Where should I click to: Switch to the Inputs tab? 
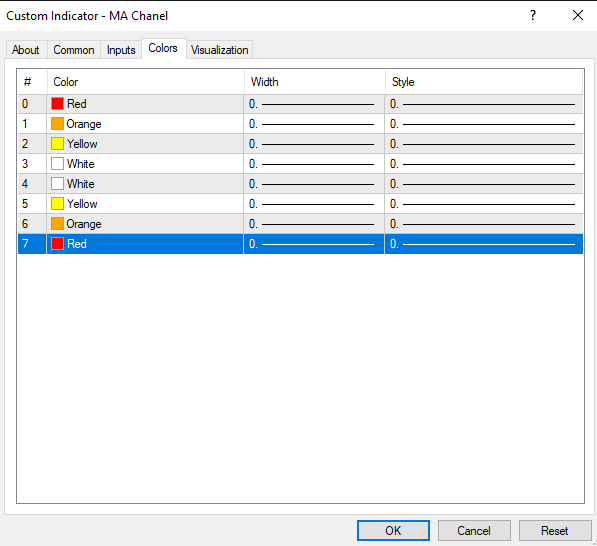(x=121, y=50)
